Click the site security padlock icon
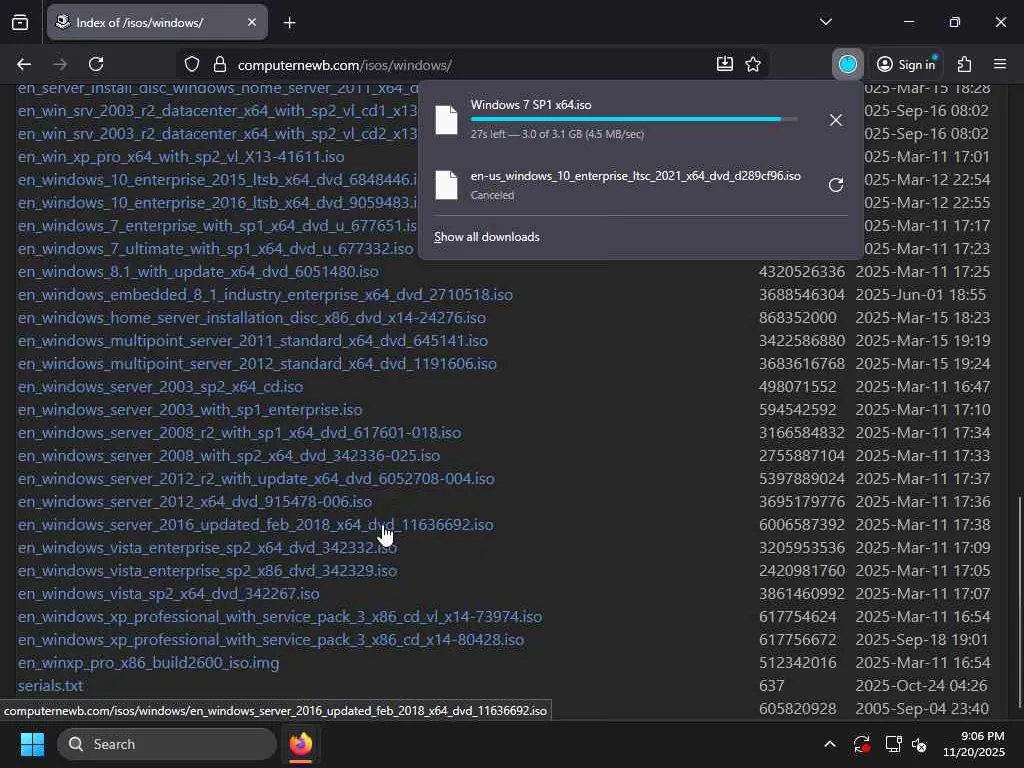Screen dimensions: 1024x768 tap(220, 65)
